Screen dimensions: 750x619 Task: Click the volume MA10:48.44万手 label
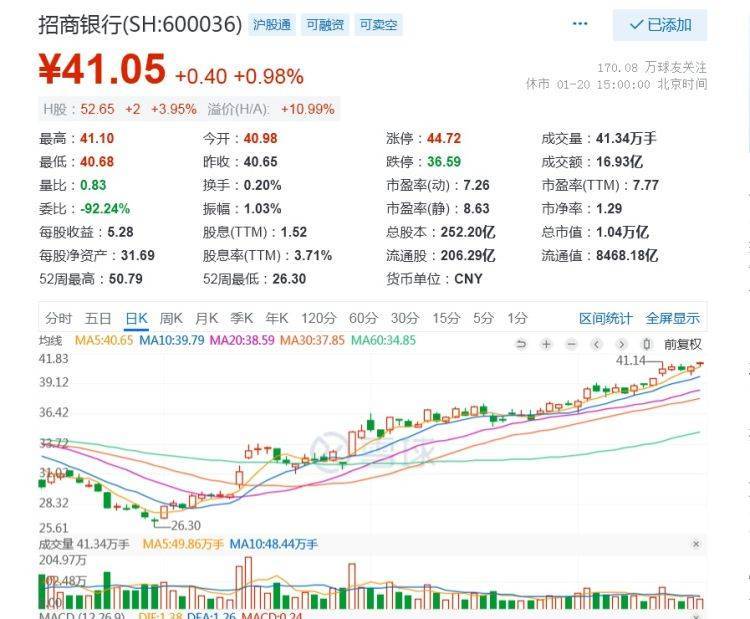point(274,544)
